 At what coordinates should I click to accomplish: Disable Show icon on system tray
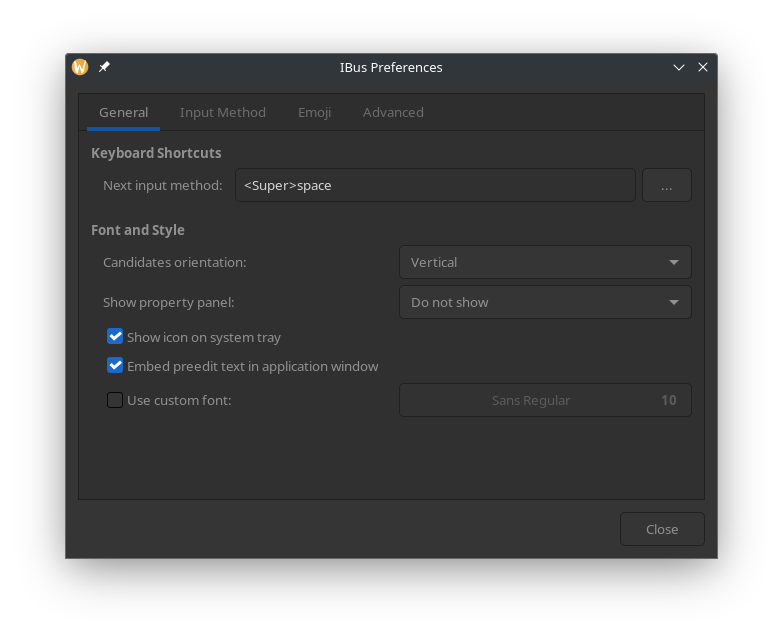click(x=115, y=337)
